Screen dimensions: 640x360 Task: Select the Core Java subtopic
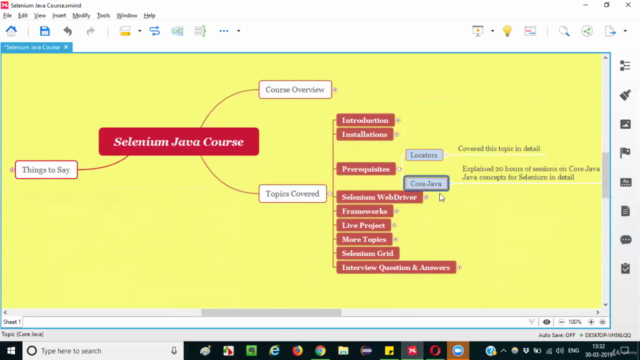point(426,184)
